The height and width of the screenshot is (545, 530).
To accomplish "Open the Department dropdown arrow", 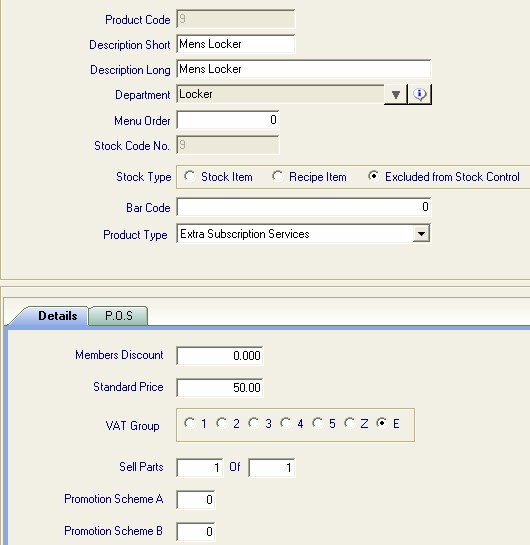I will [x=396, y=95].
